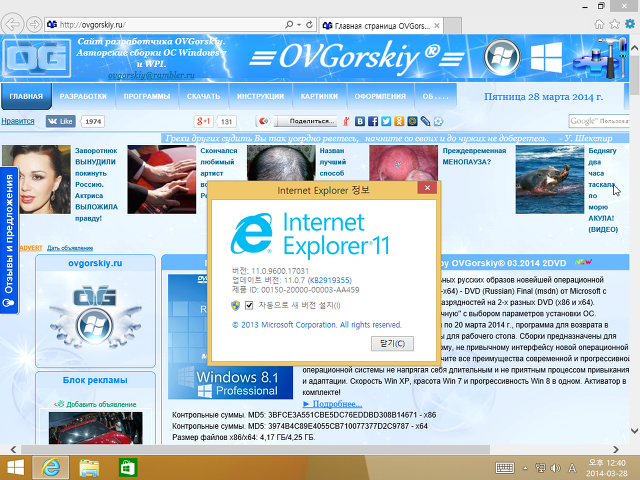Image resolution: width=640 pixels, height=480 pixels.
Task: Click the search magnifier in address bar
Action: click(x=289, y=24)
